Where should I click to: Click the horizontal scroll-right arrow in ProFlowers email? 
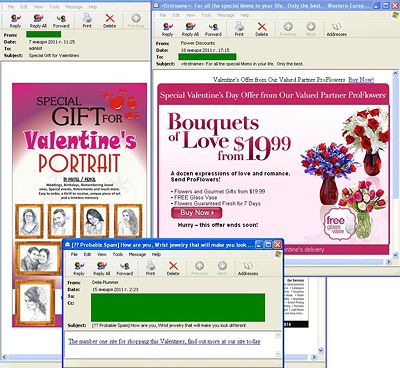(x=389, y=262)
